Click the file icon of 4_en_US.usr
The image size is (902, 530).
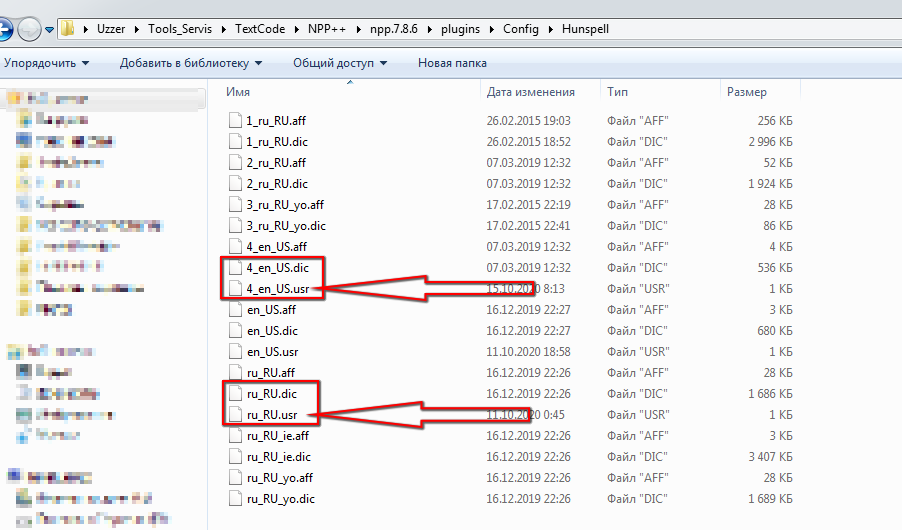(x=235, y=289)
